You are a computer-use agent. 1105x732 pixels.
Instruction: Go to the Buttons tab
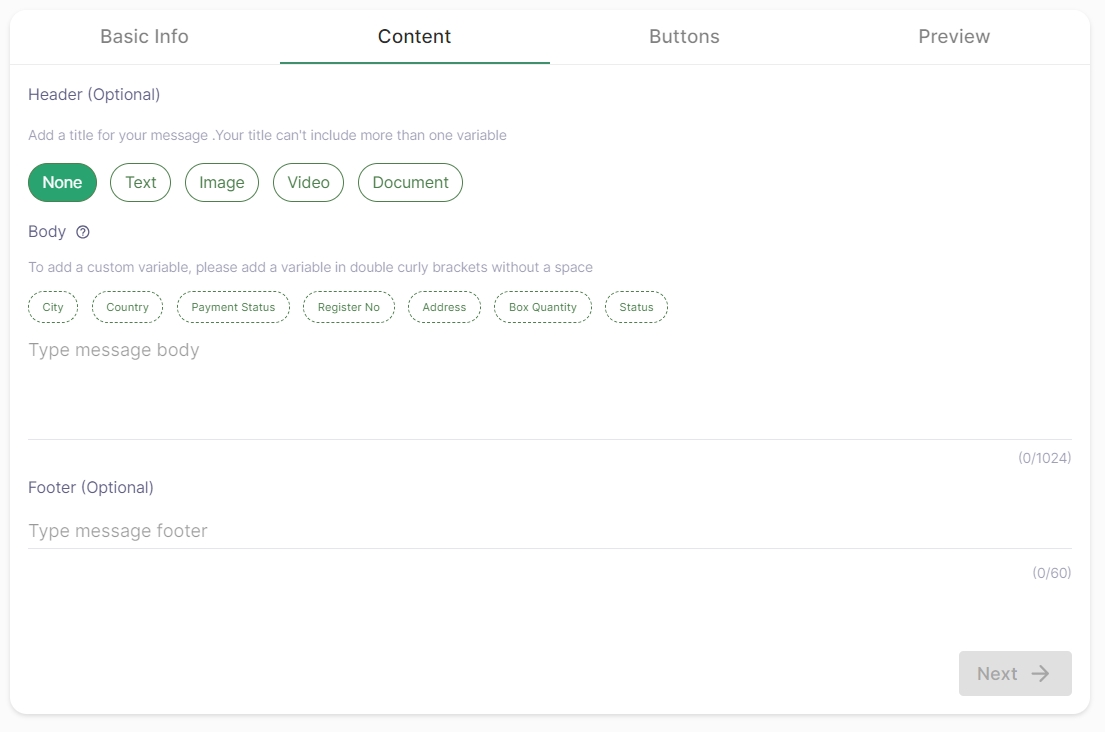tap(684, 37)
